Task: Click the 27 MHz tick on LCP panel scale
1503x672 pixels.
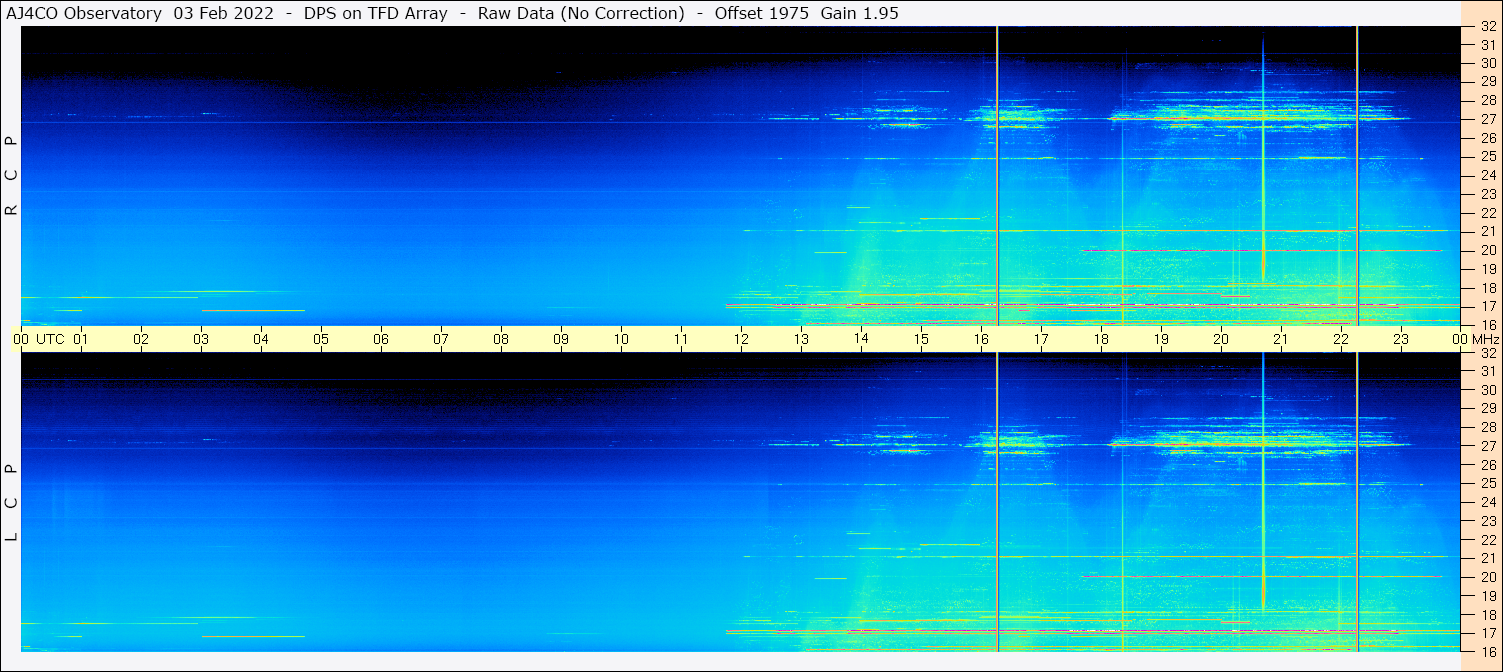Action: pos(1488,446)
